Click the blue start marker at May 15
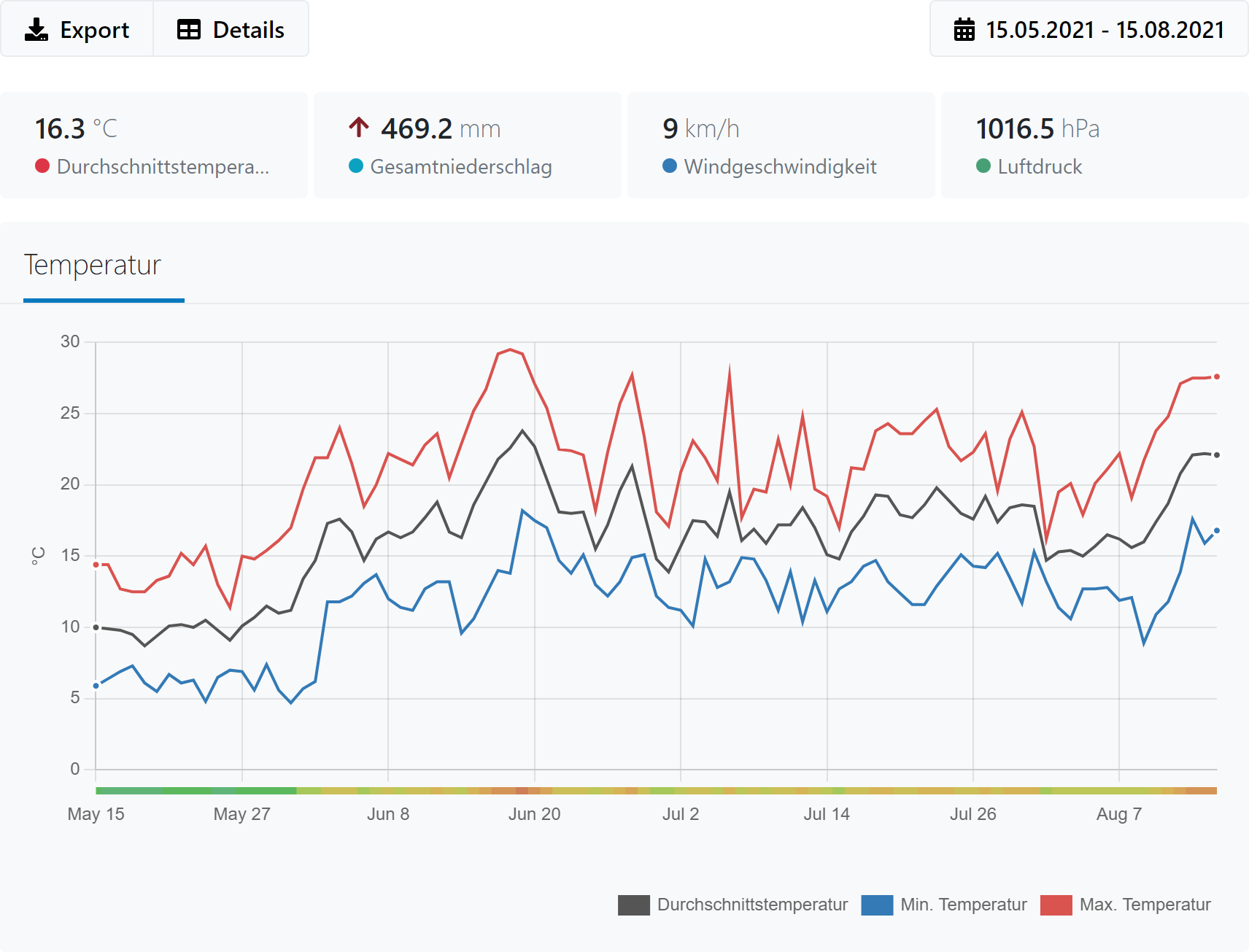This screenshot has width=1249, height=952. click(x=96, y=686)
